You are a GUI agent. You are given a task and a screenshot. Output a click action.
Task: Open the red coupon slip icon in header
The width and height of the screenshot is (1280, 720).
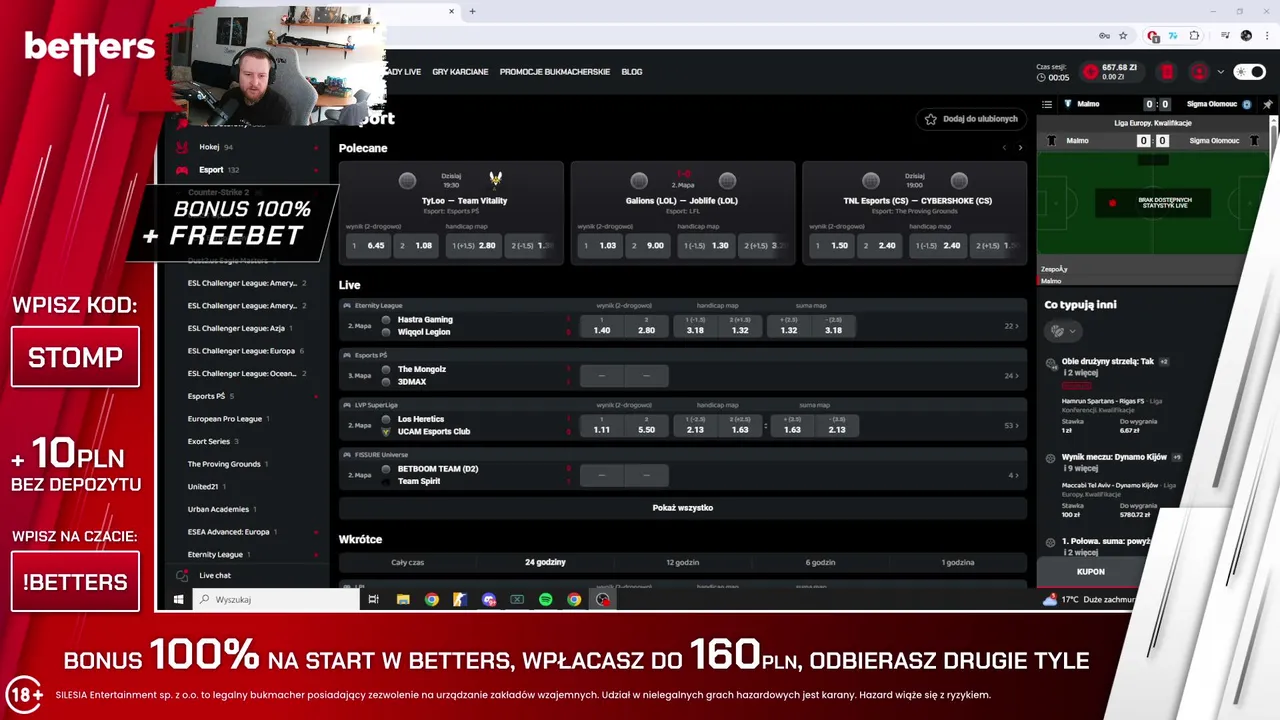point(1167,72)
